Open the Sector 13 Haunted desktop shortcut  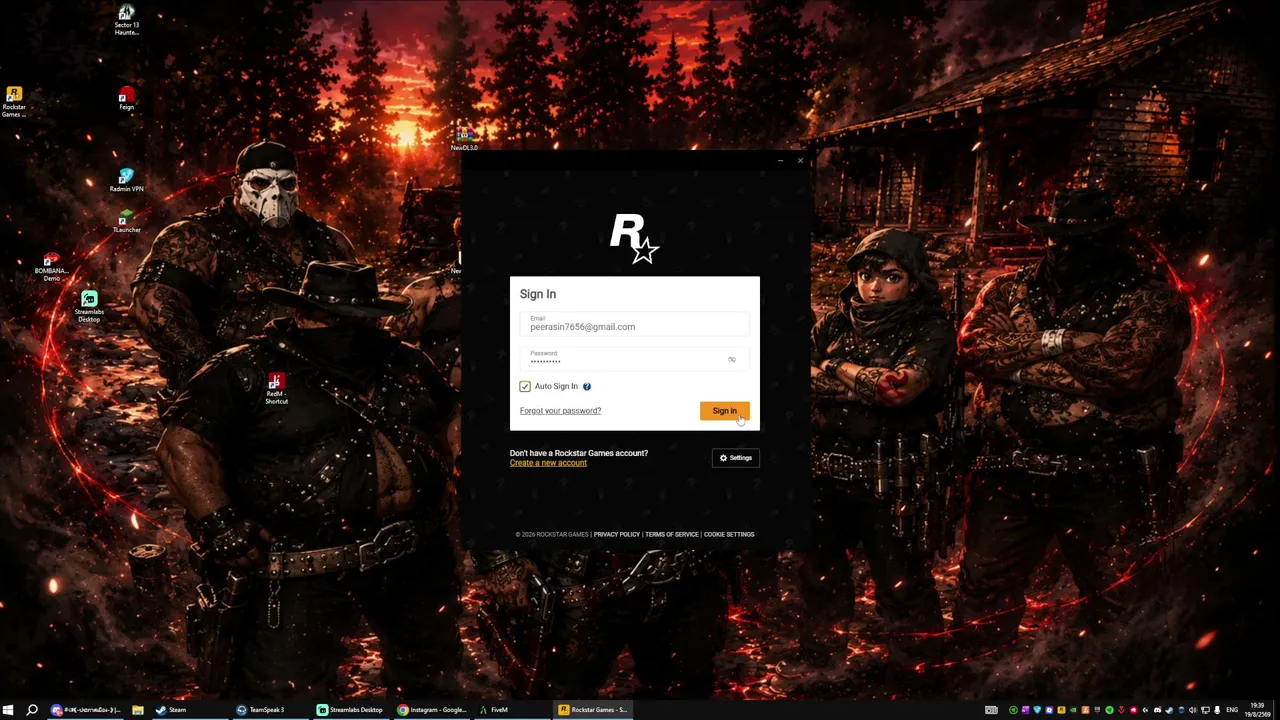(126, 20)
